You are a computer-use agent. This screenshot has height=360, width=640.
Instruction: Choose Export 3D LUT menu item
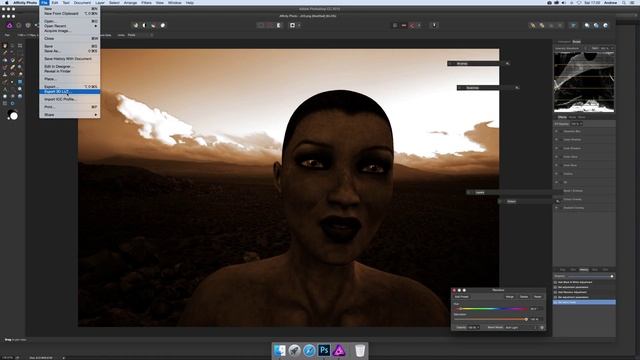click(70, 91)
